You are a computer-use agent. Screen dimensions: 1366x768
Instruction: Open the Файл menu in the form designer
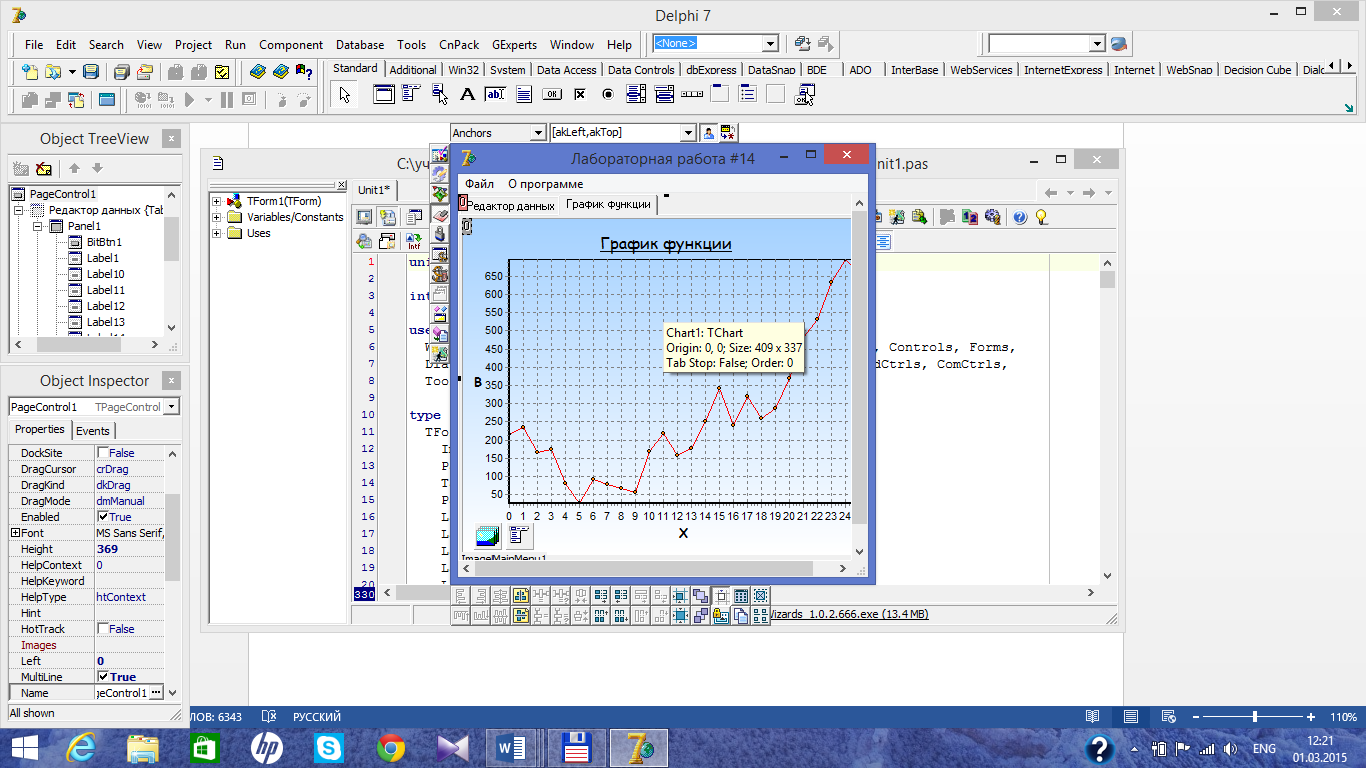point(479,184)
